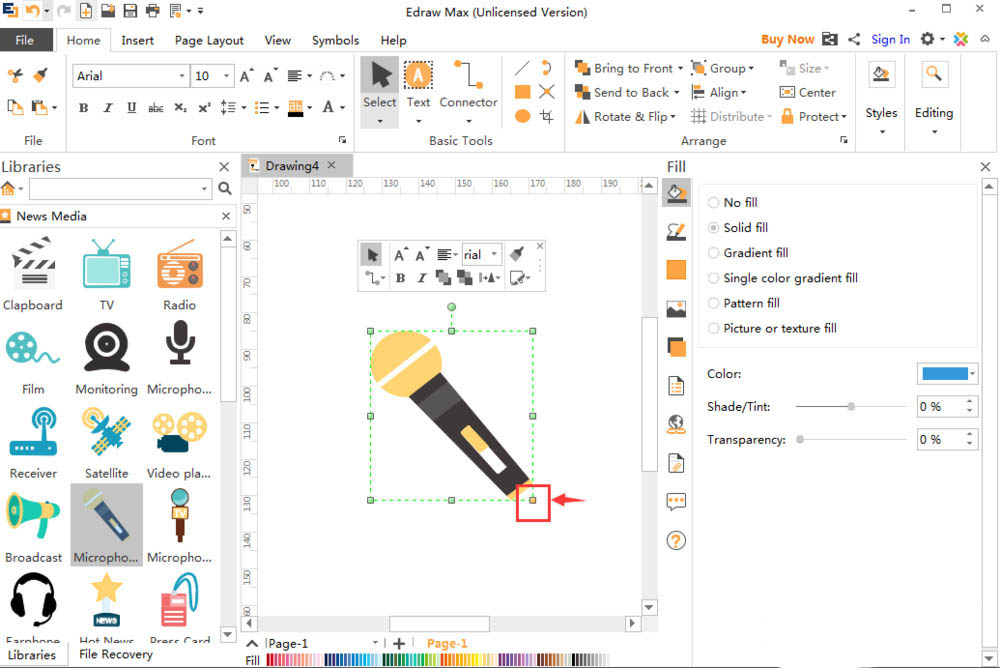Expand the font name Arial dropdown
Viewport: 1000px width, 668px height.
182,76
